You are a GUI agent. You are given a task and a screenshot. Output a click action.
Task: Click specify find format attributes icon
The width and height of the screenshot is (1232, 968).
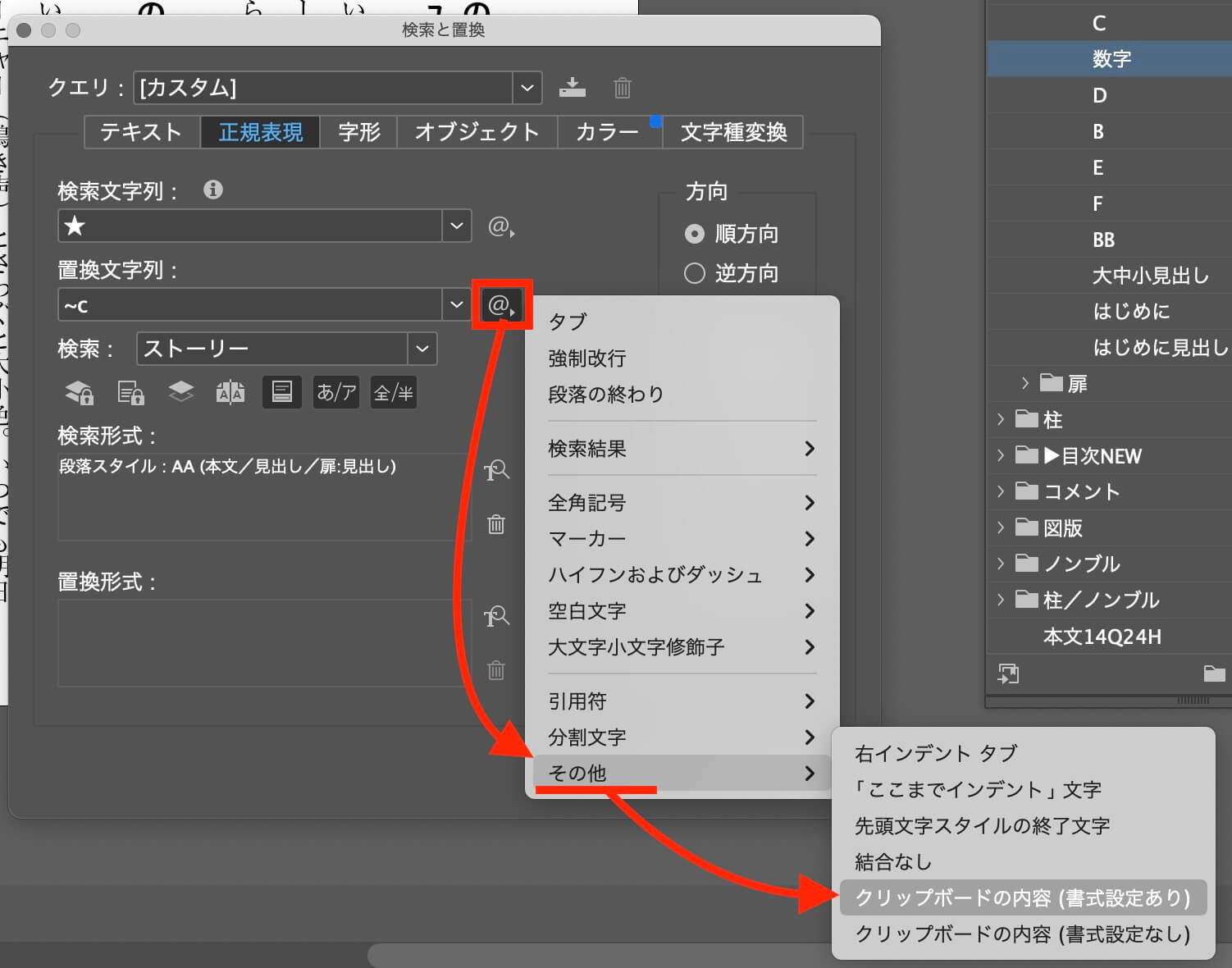coord(496,470)
